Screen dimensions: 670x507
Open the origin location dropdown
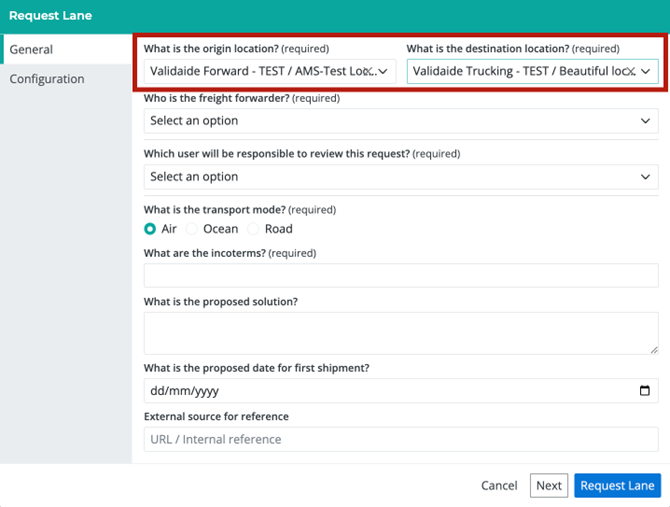pos(270,71)
